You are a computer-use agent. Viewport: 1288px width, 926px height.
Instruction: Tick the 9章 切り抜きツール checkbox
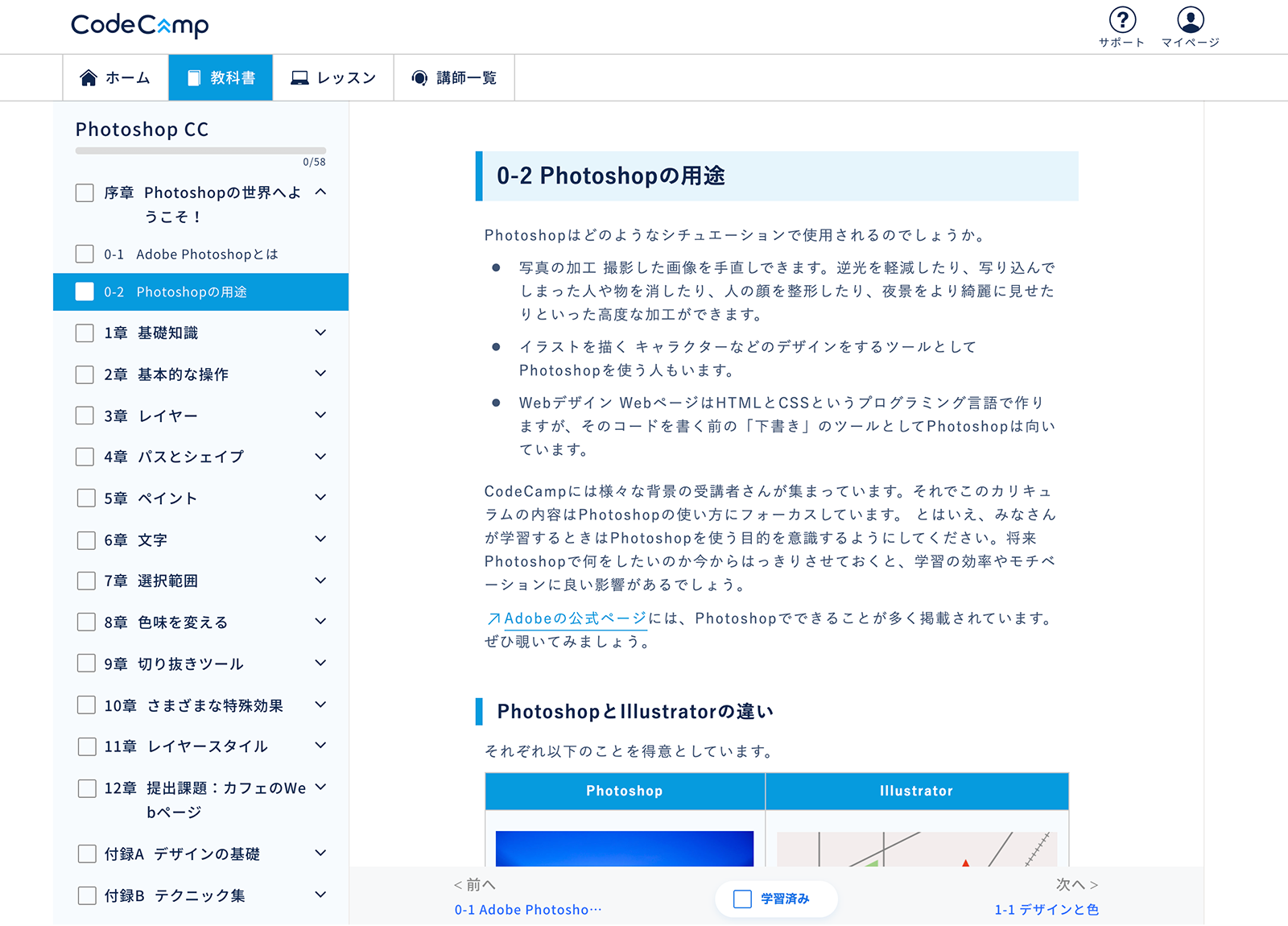pyautogui.click(x=86, y=663)
